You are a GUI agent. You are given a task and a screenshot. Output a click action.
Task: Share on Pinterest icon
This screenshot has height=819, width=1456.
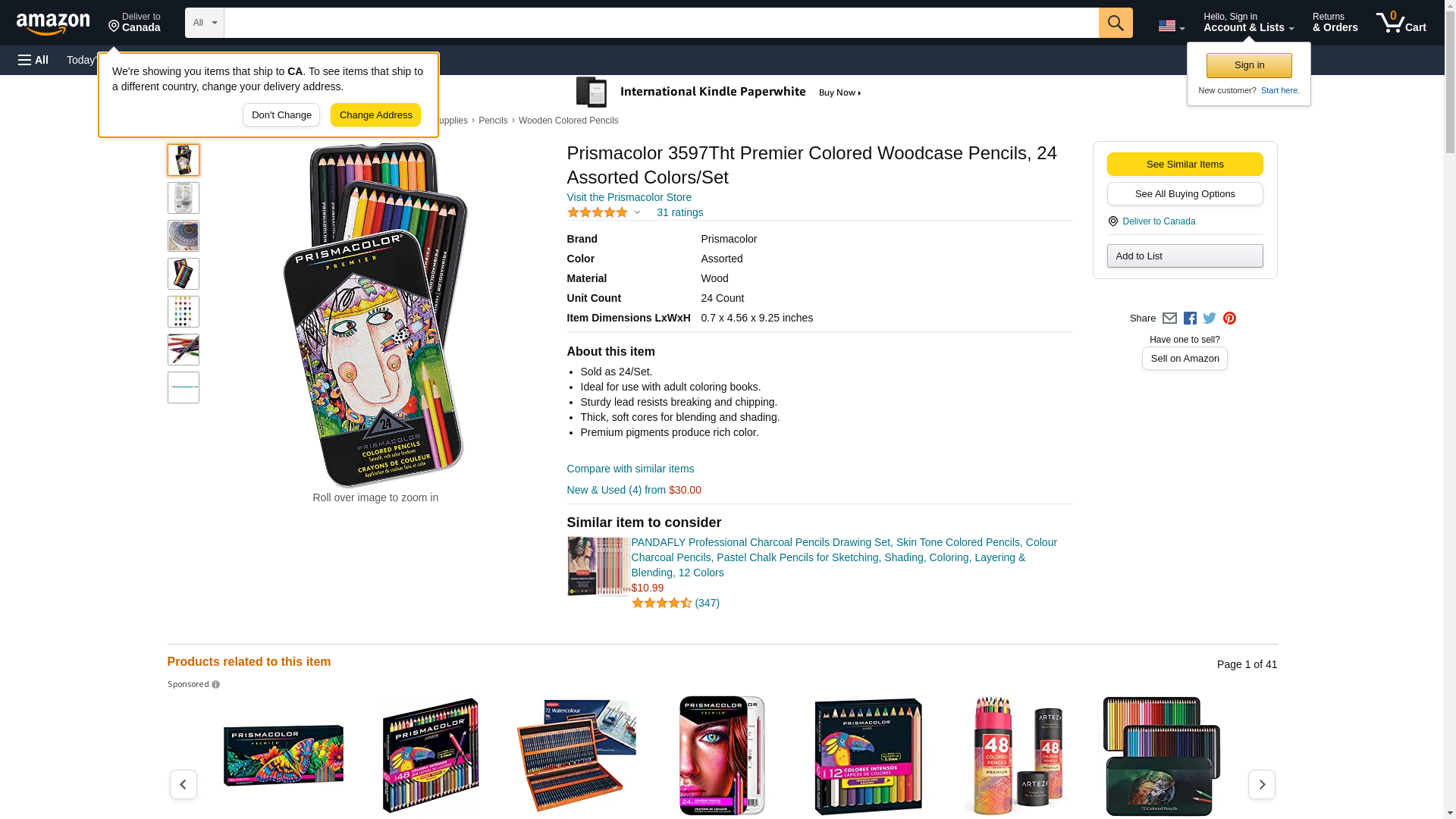[1229, 318]
